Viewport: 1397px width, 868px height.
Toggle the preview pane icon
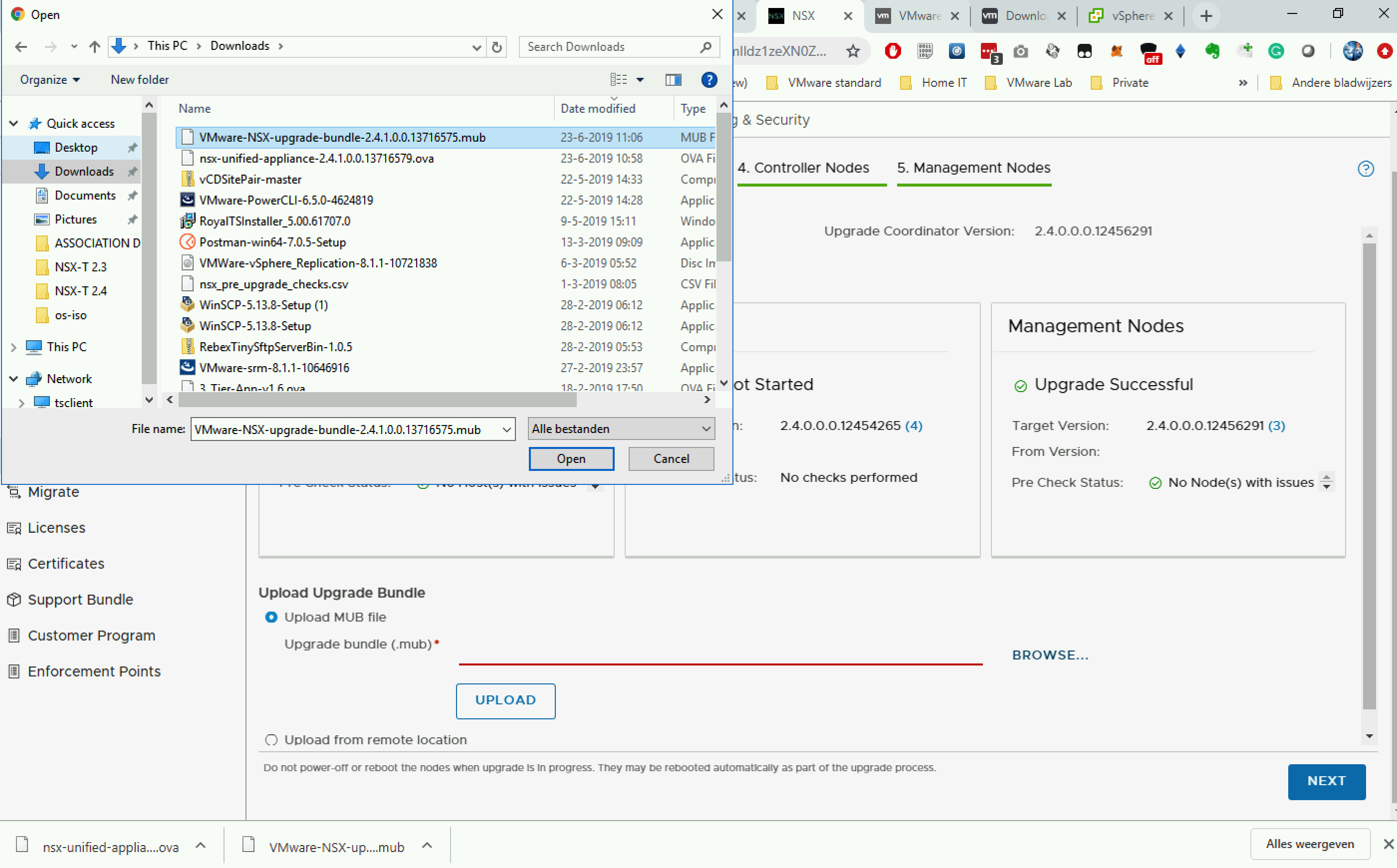(673, 80)
